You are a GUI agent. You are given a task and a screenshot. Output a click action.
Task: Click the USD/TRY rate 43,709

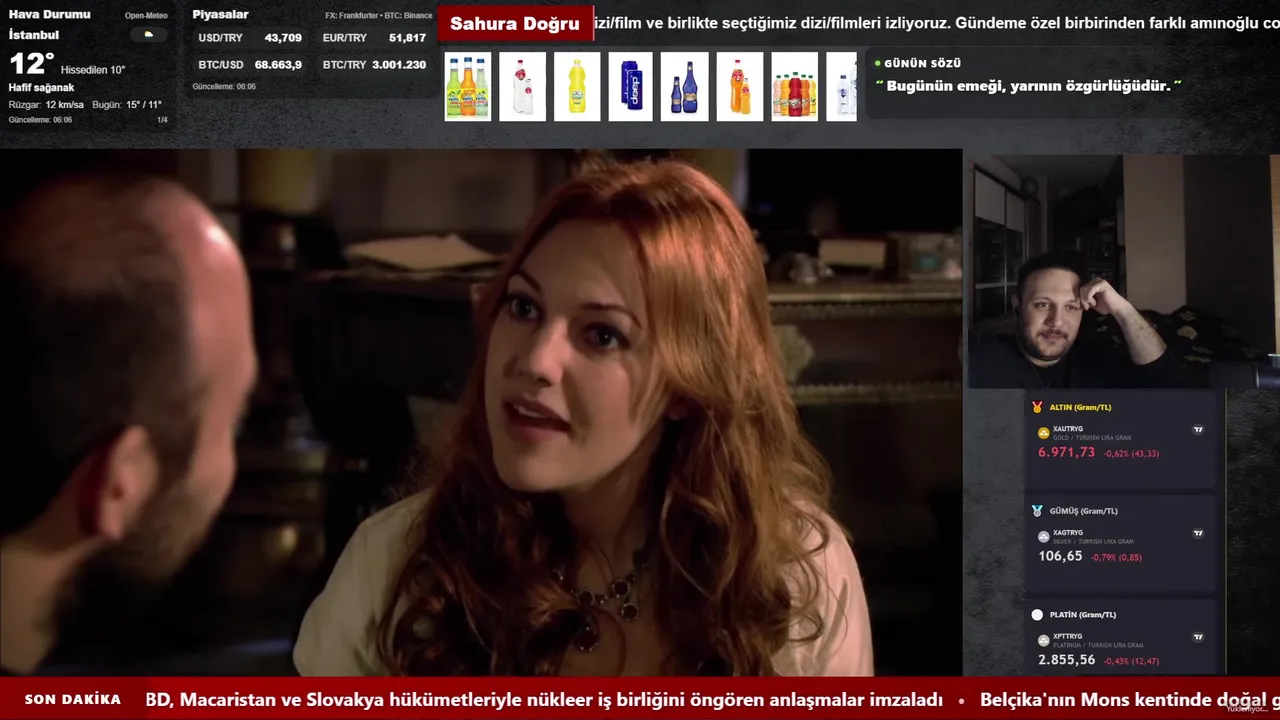[283, 38]
